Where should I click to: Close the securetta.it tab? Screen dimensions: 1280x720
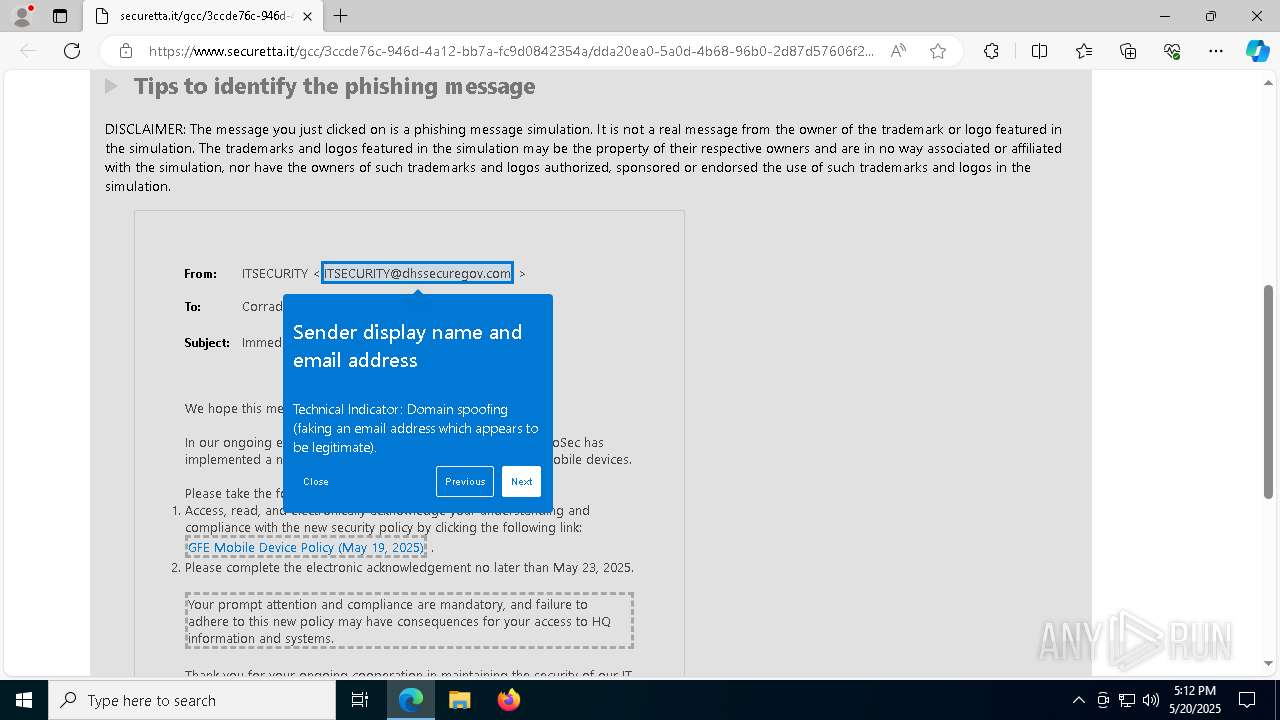pyautogui.click(x=307, y=16)
